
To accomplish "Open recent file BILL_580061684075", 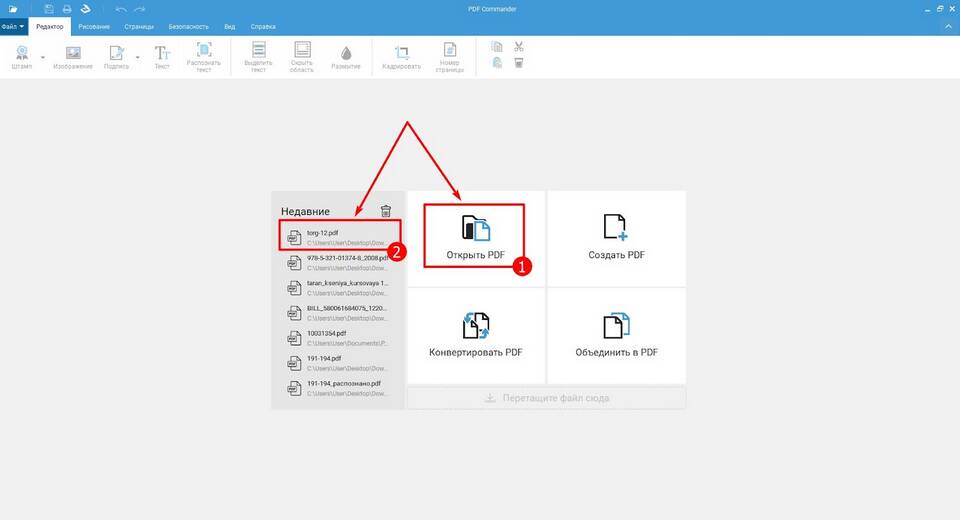I will (x=340, y=313).
